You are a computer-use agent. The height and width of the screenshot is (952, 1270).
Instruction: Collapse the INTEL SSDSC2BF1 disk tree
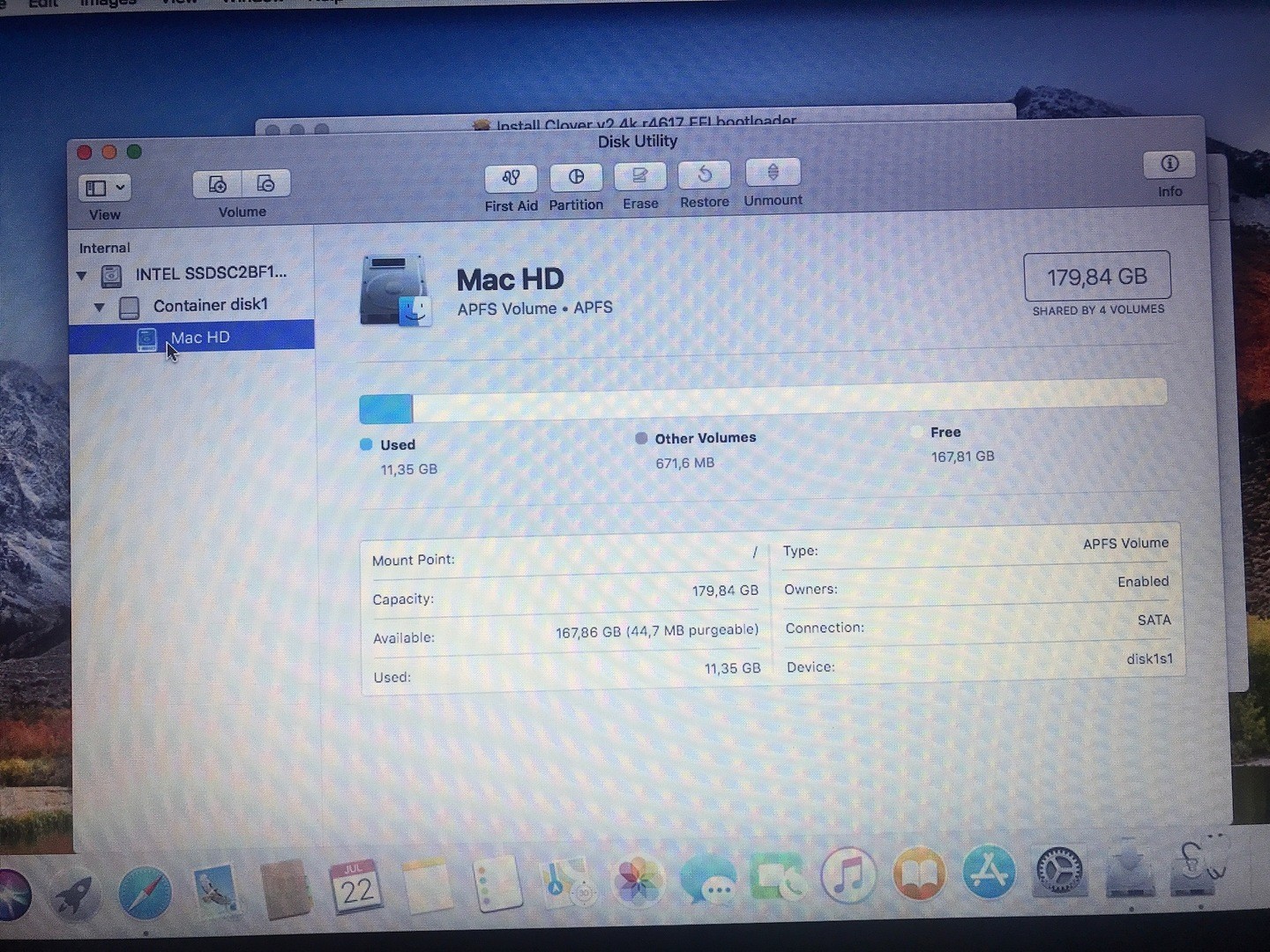(82, 276)
